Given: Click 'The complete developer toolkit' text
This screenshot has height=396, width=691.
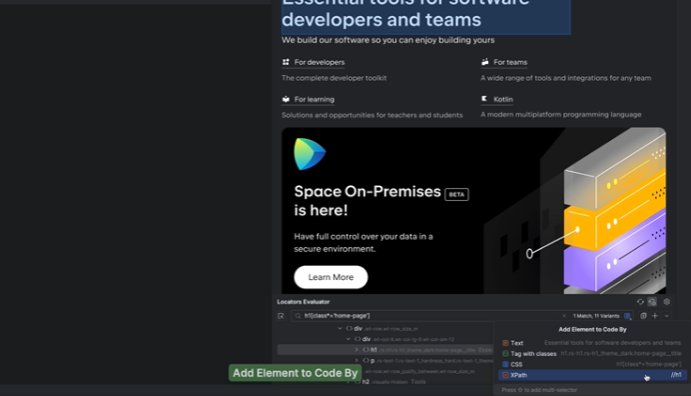Looking at the screenshot, I should [x=334, y=78].
